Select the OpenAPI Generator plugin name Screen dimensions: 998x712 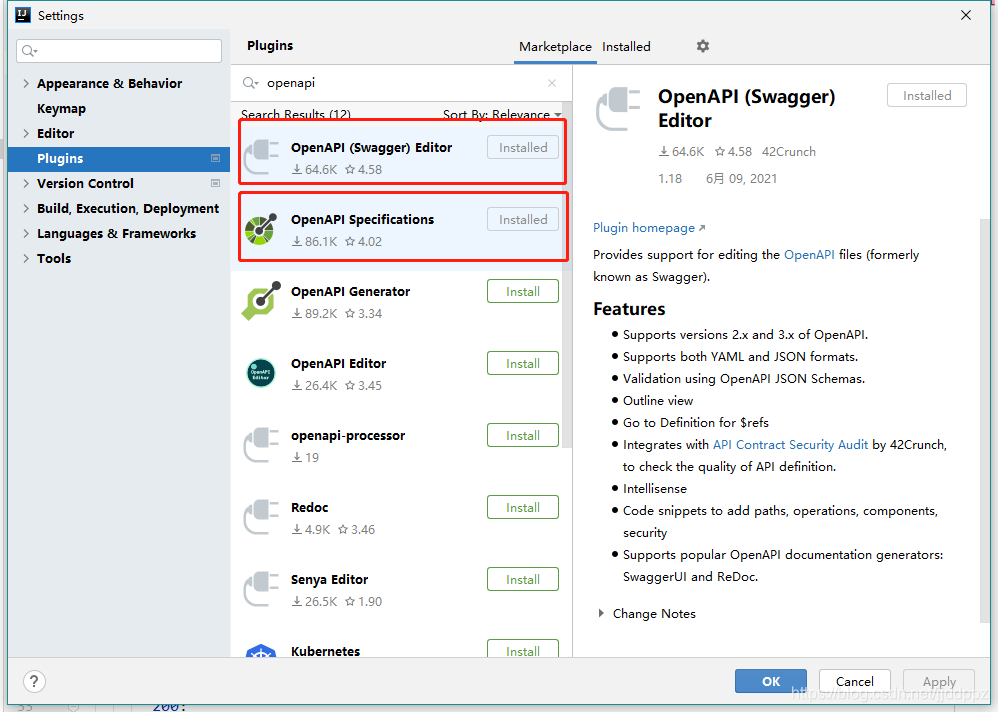tap(350, 291)
